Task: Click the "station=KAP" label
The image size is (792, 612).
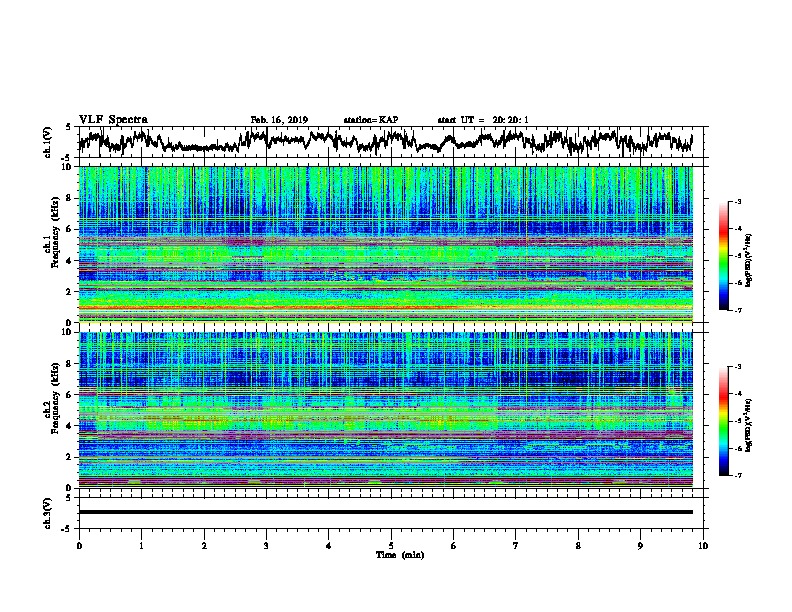Action: pyautogui.click(x=371, y=120)
